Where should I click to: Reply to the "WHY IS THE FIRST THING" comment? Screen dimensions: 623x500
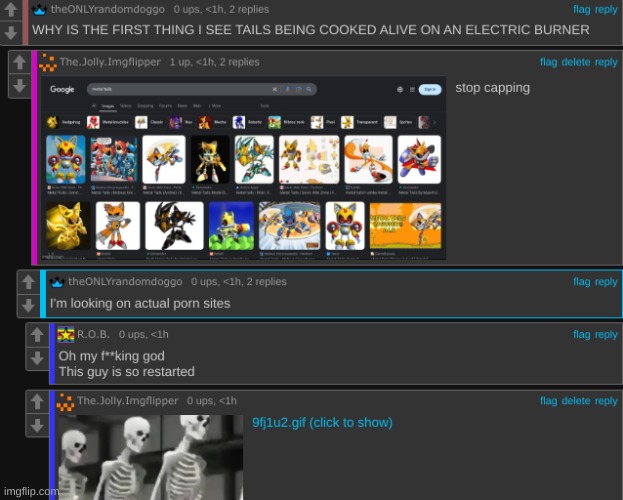pos(606,10)
